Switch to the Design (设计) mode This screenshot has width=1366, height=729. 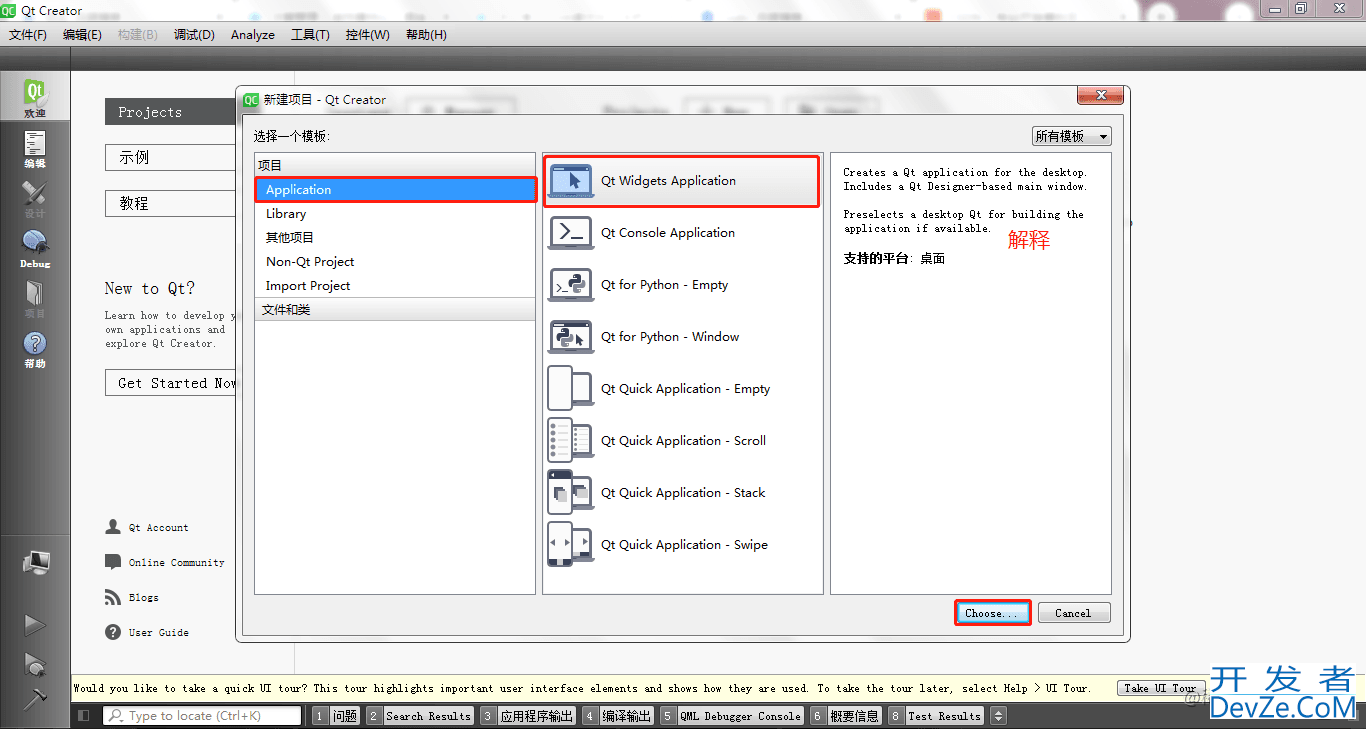(x=35, y=198)
